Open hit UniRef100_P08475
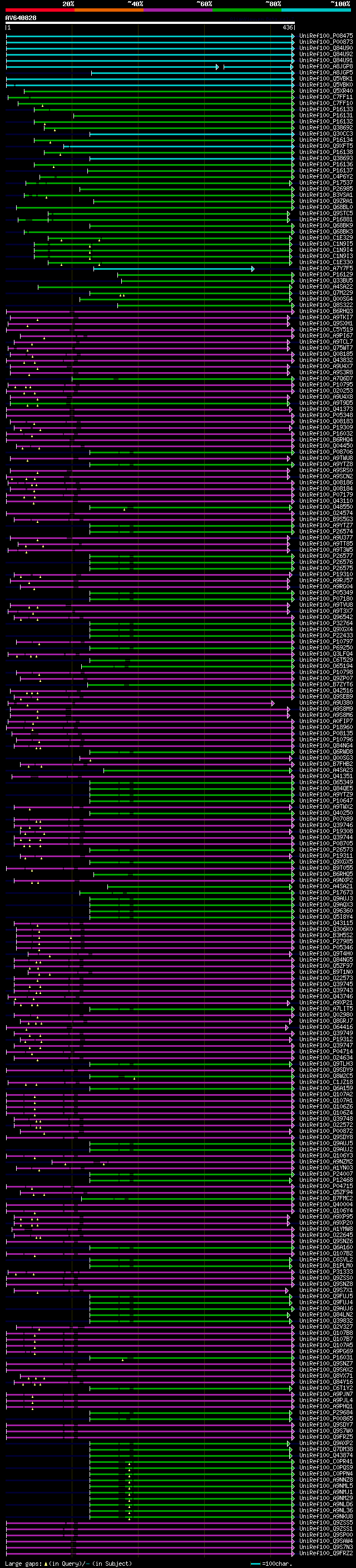The width and height of the screenshot is (356, 1568). click(x=326, y=36)
